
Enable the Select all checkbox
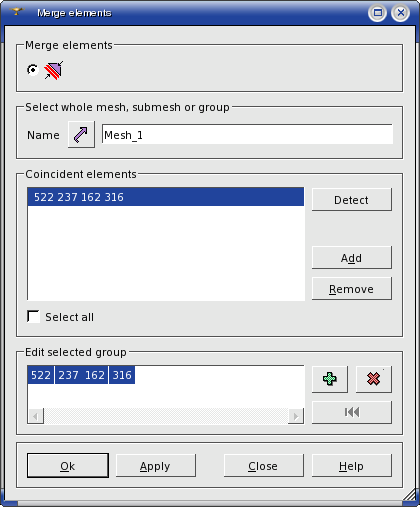pyautogui.click(x=33, y=316)
